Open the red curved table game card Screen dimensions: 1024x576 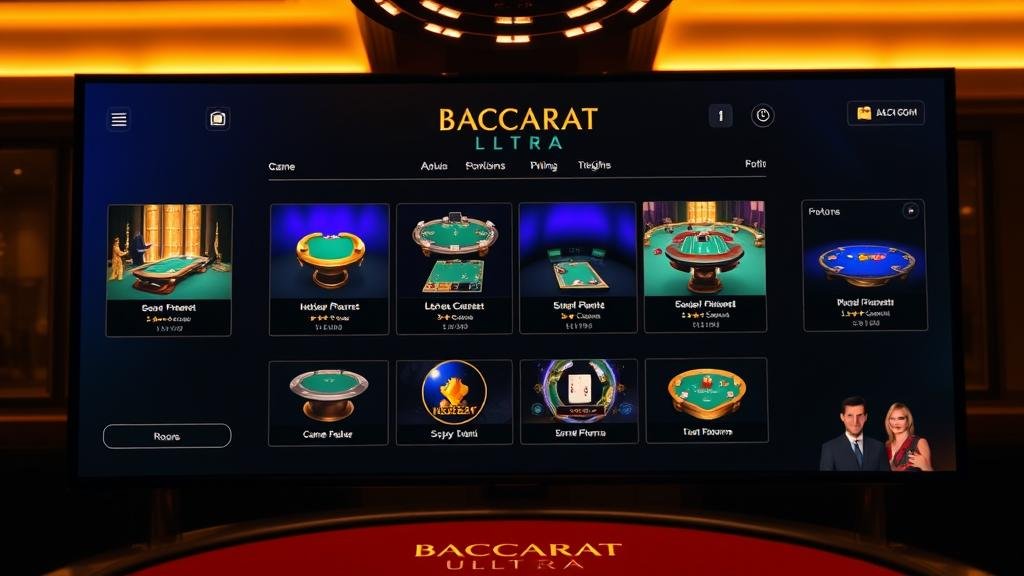(705, 266)
